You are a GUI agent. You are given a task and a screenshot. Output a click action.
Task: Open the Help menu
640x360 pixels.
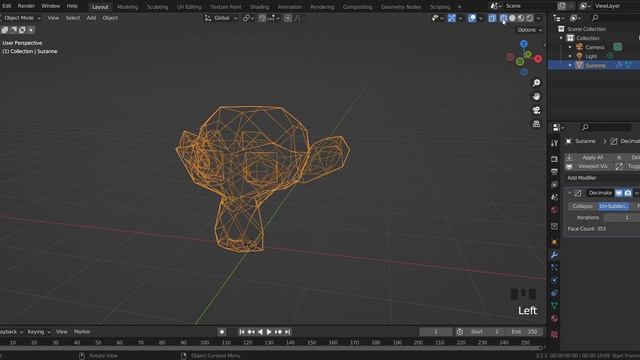pos(72,6)
